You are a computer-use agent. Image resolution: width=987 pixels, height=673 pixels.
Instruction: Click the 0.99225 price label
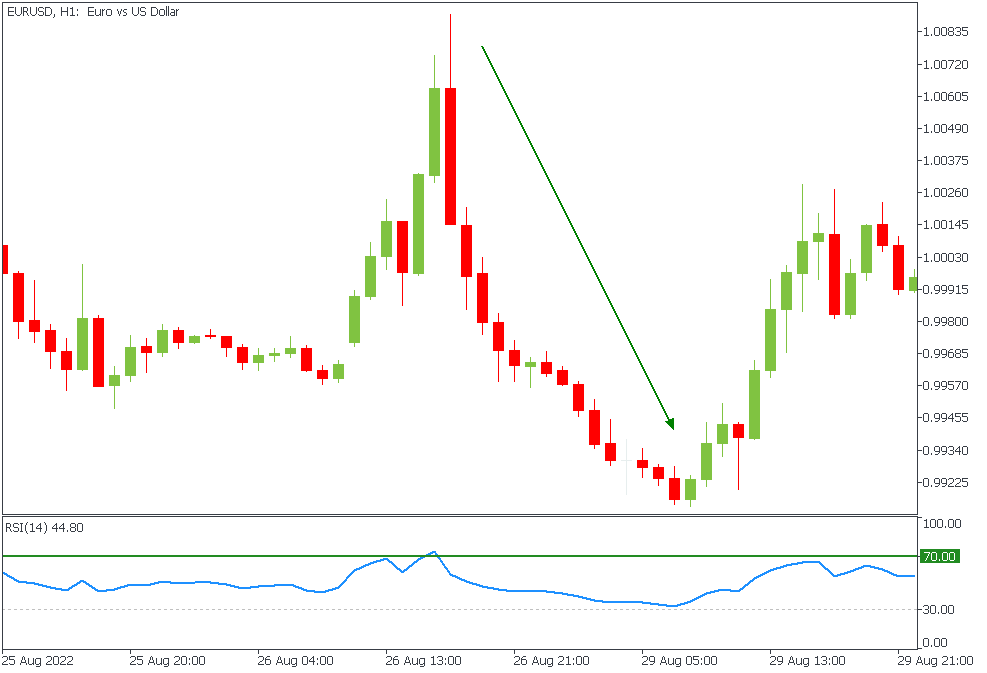click(945, 483)
